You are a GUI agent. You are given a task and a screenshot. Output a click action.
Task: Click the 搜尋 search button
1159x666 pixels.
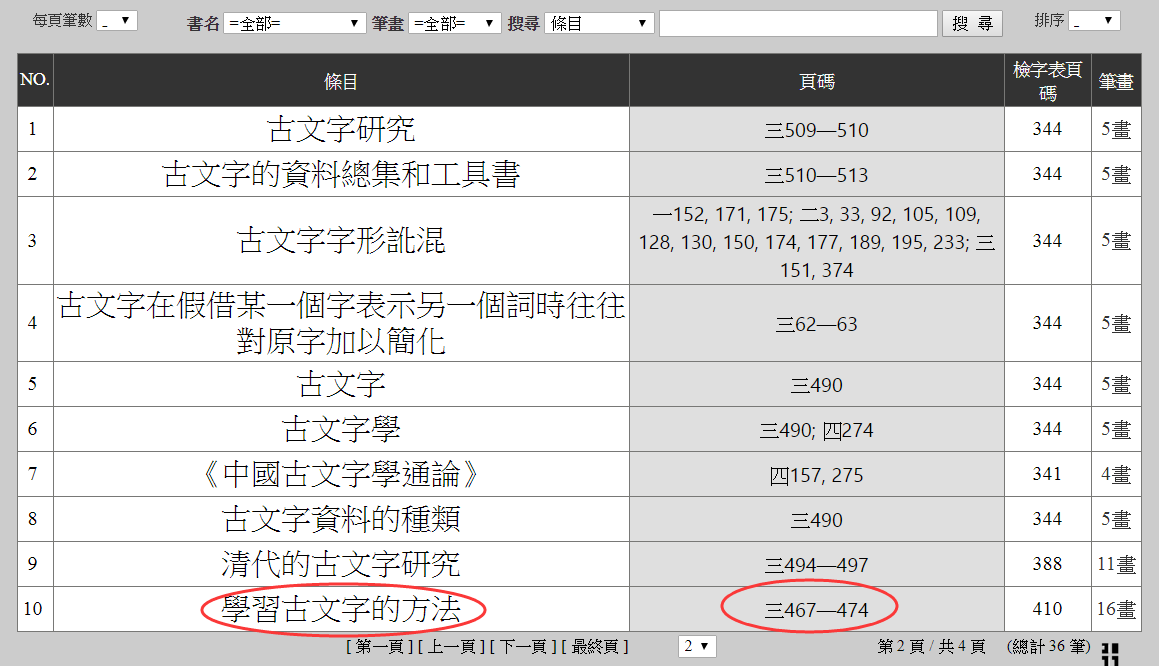coord(972,24)
